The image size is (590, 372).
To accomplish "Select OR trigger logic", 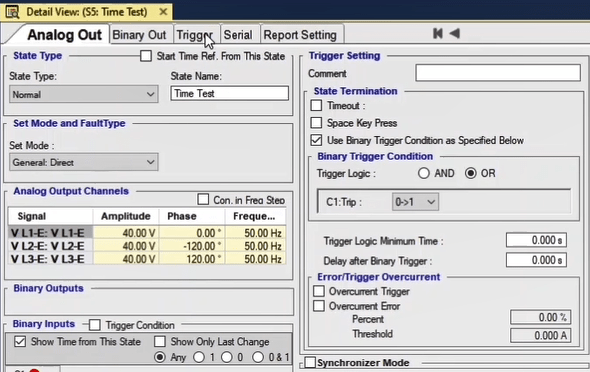I will pos(470,173).
